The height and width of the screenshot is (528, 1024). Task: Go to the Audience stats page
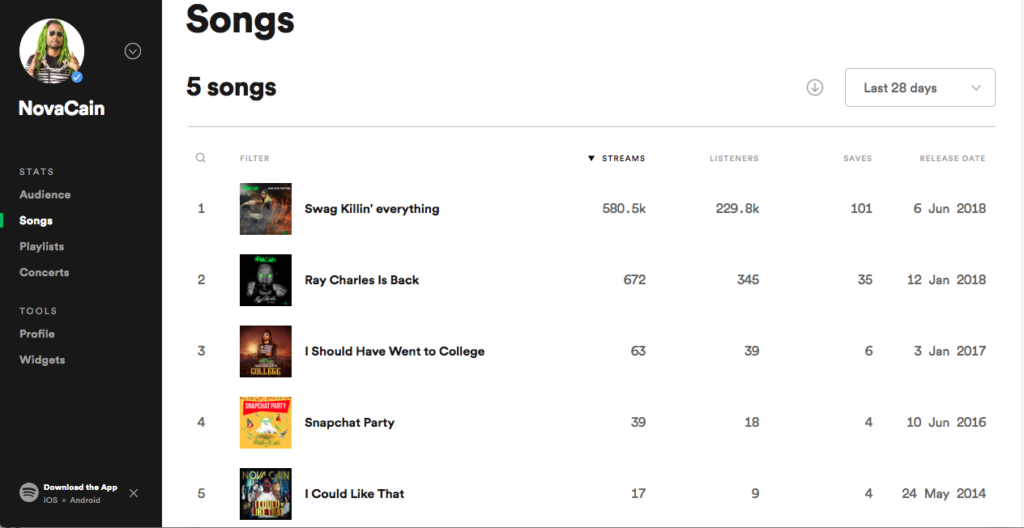click(44, 194)
